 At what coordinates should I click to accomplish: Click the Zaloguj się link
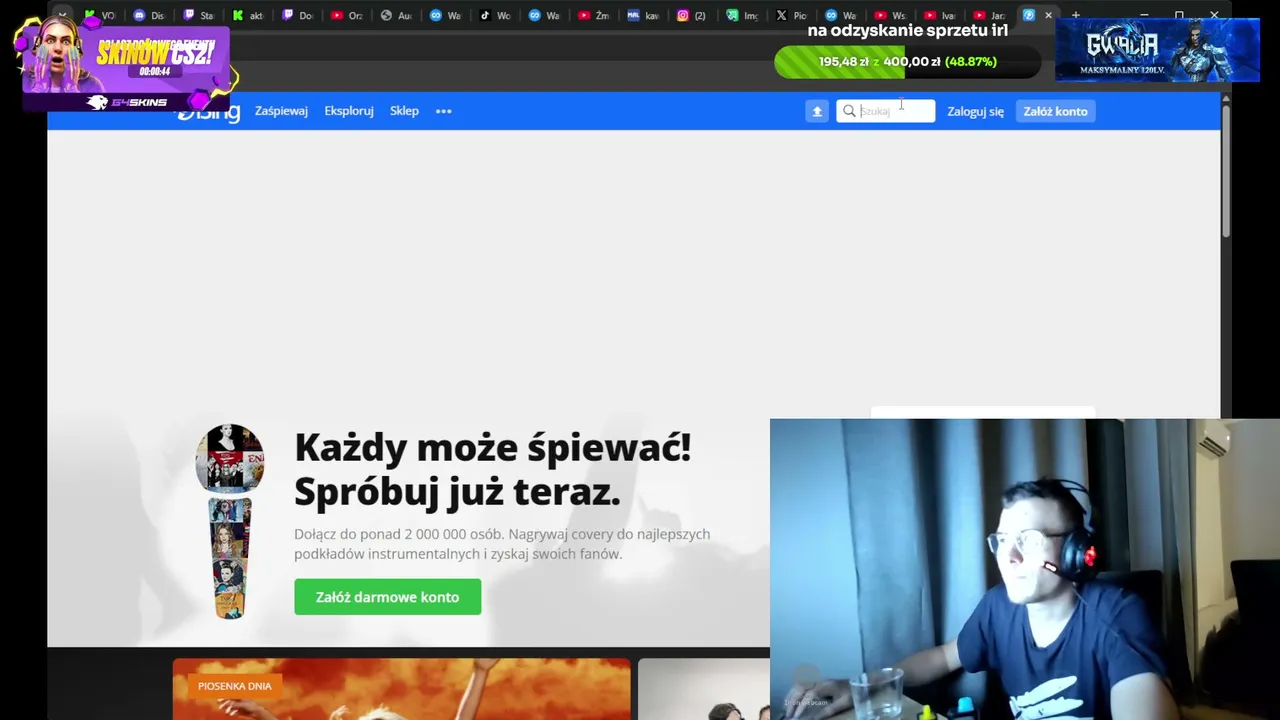(975, 111)
